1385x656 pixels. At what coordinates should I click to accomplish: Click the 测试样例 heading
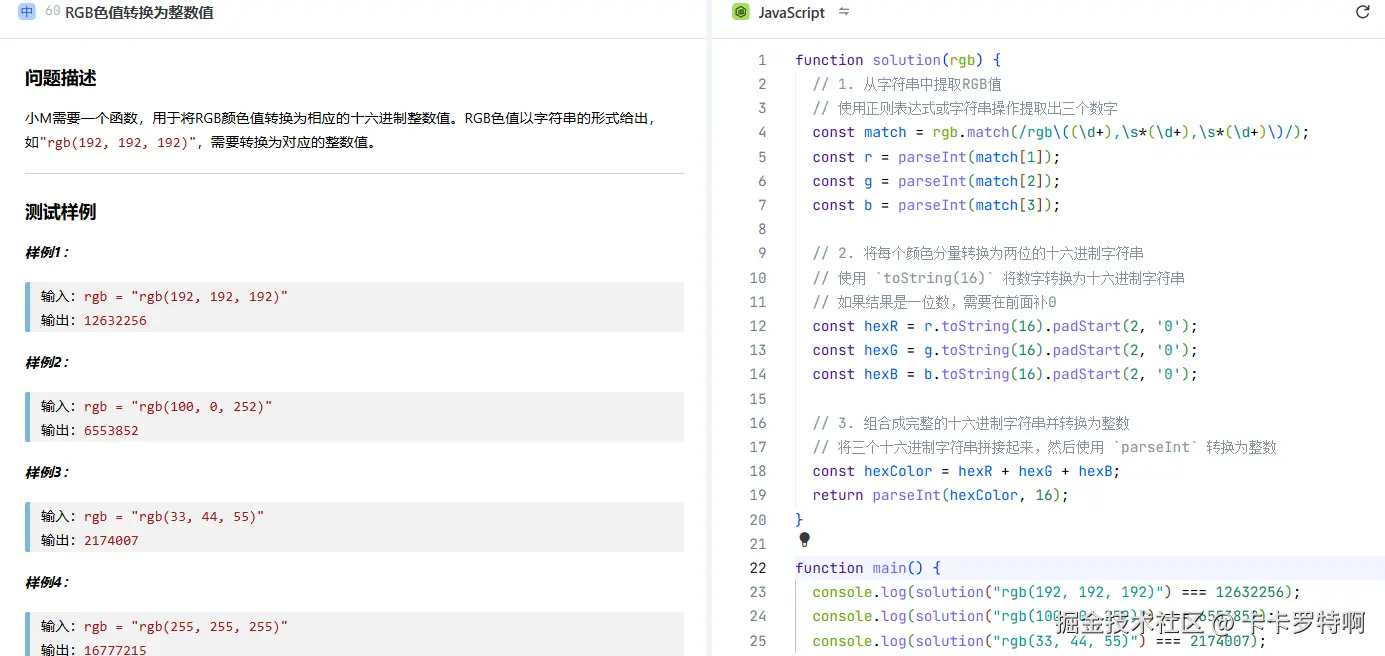tap(60, 212)
